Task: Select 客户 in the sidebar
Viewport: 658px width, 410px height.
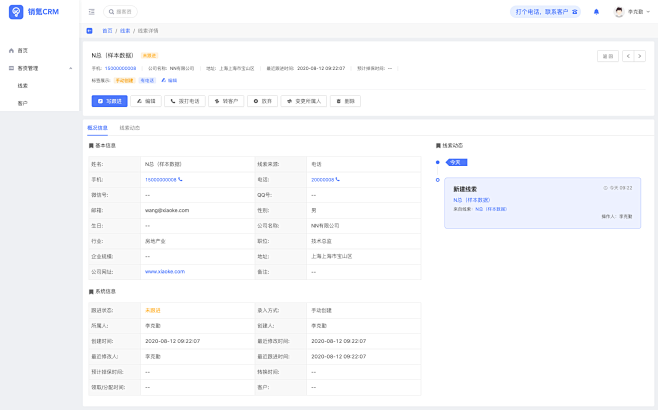Action: pyautogui.click(x=23, y=103)
